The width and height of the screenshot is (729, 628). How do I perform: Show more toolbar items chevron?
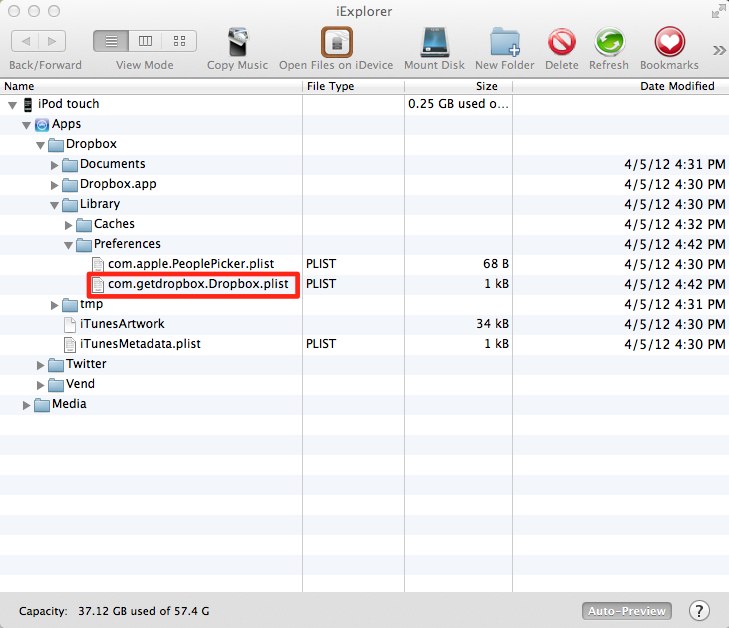719,50
